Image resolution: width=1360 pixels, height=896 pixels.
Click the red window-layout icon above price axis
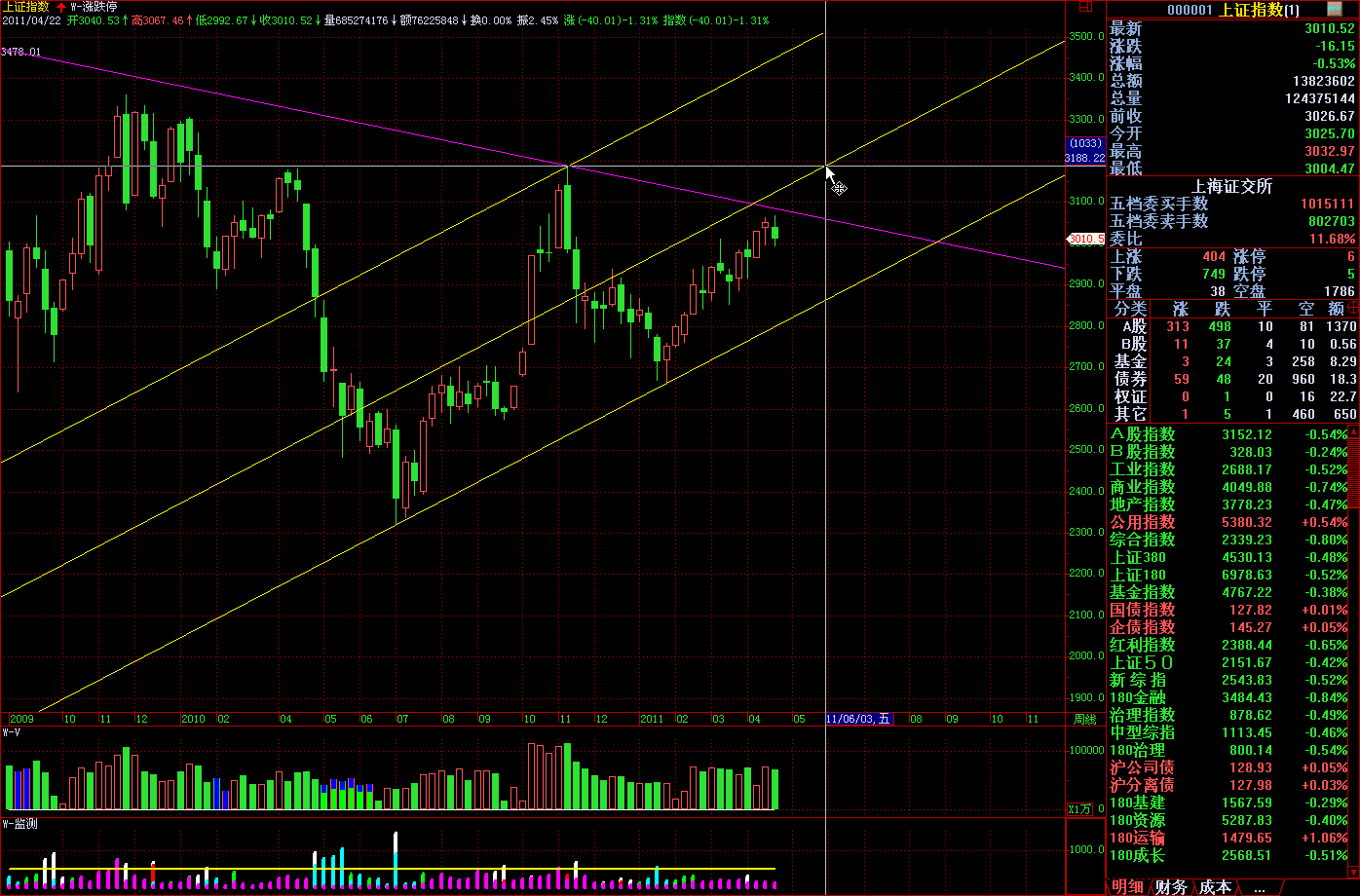[x=1086, y=7]
